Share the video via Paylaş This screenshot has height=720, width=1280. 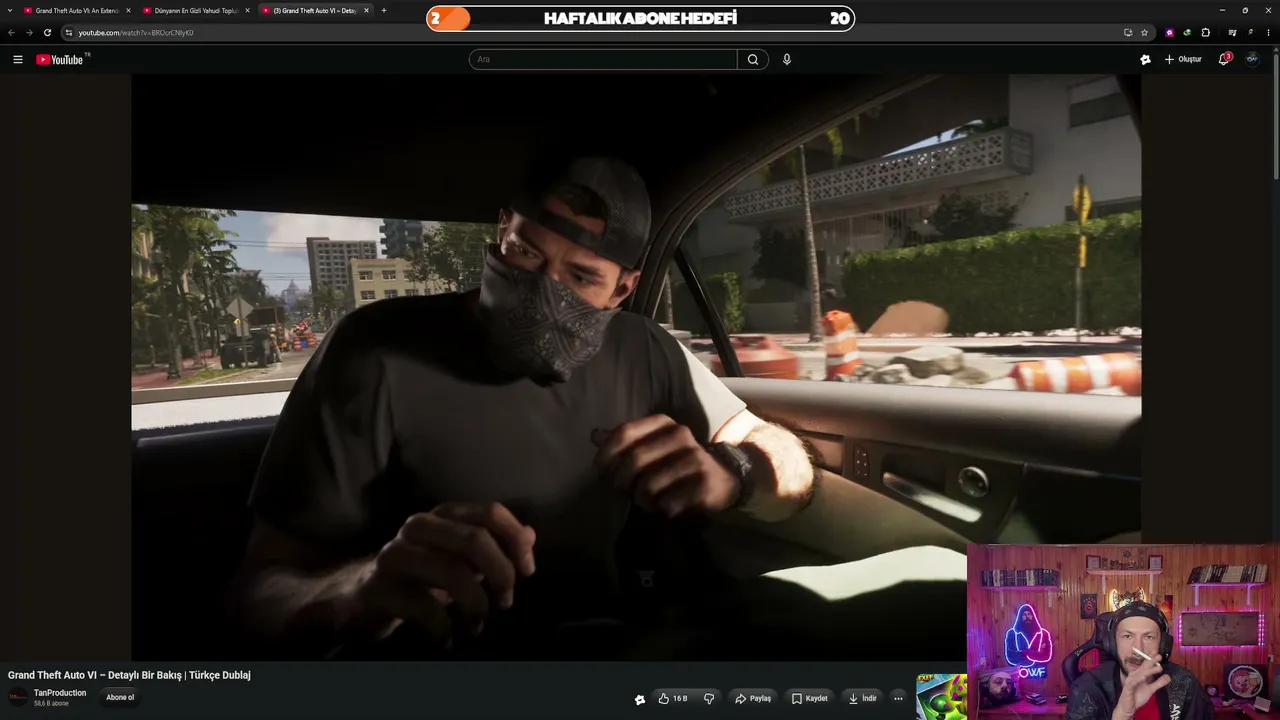pyautogui.click(x=753, y=698)
